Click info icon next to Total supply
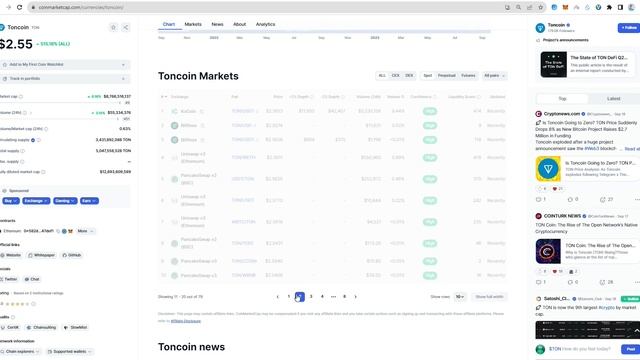The width and height of the screenshot is (640, 360). pyautogui.click(x=22, y=151)
